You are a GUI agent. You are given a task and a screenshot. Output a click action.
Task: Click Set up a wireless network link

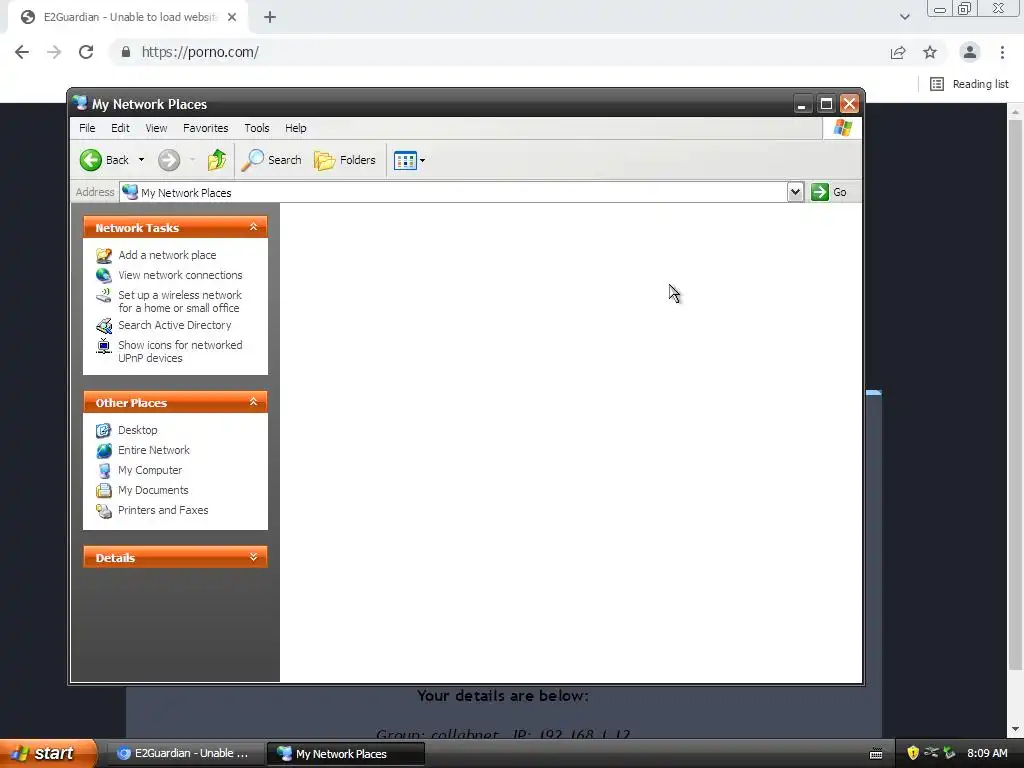coord(180,301)
